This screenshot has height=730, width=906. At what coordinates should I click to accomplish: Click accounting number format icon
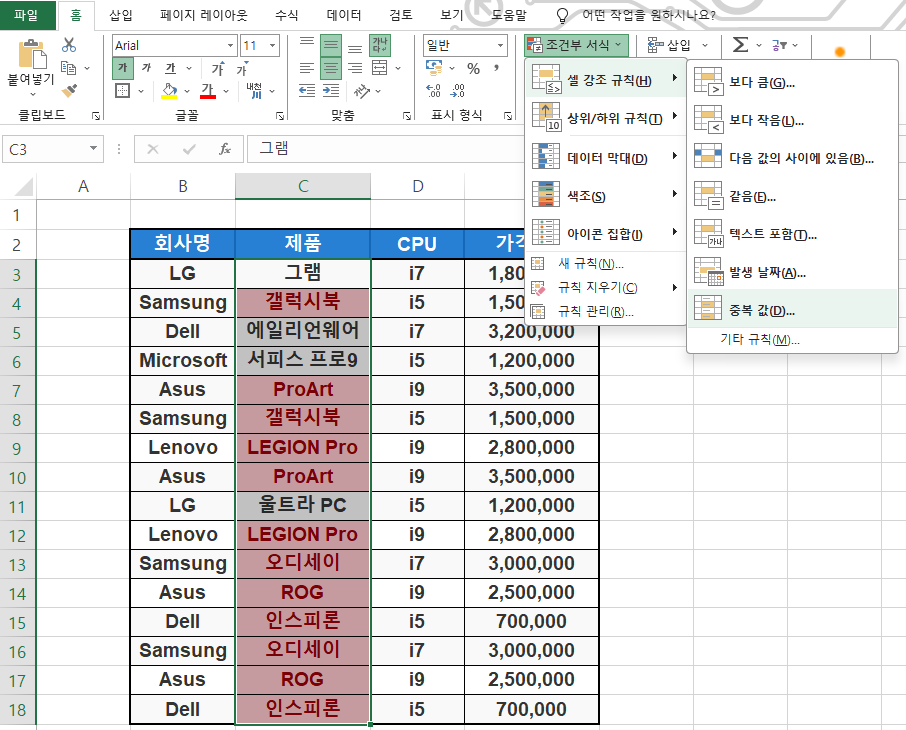click(x=434, y=68)
